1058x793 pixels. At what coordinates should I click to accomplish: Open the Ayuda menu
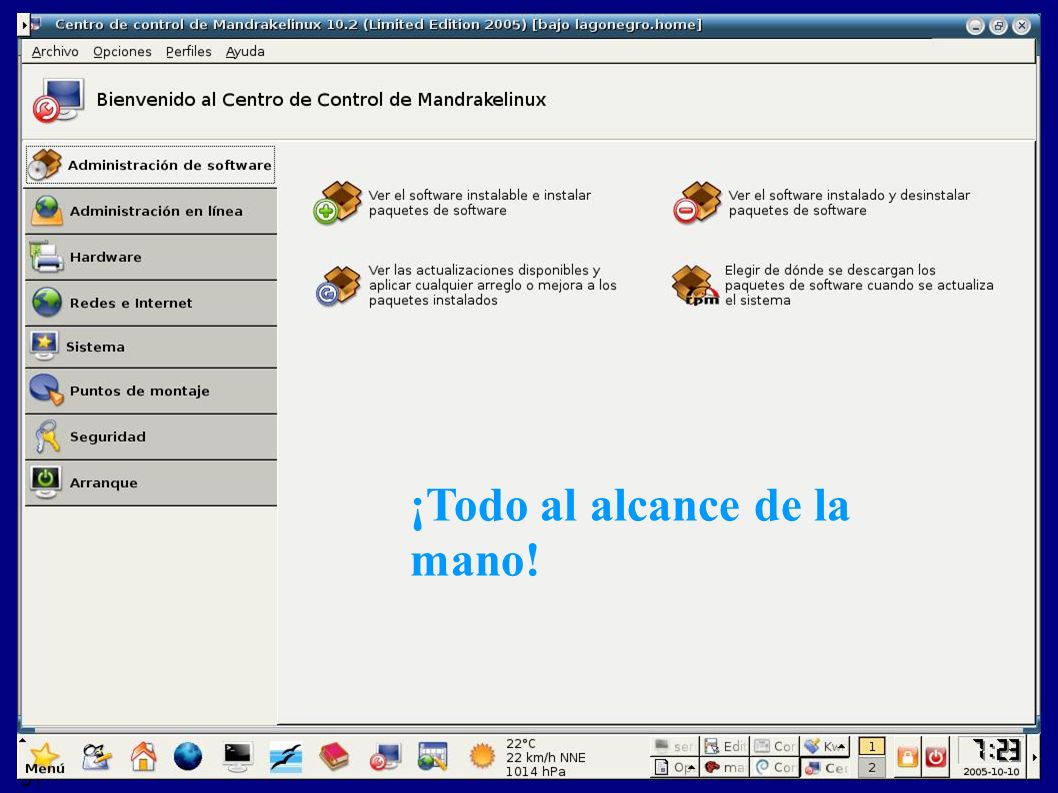[x=245, y=51]
